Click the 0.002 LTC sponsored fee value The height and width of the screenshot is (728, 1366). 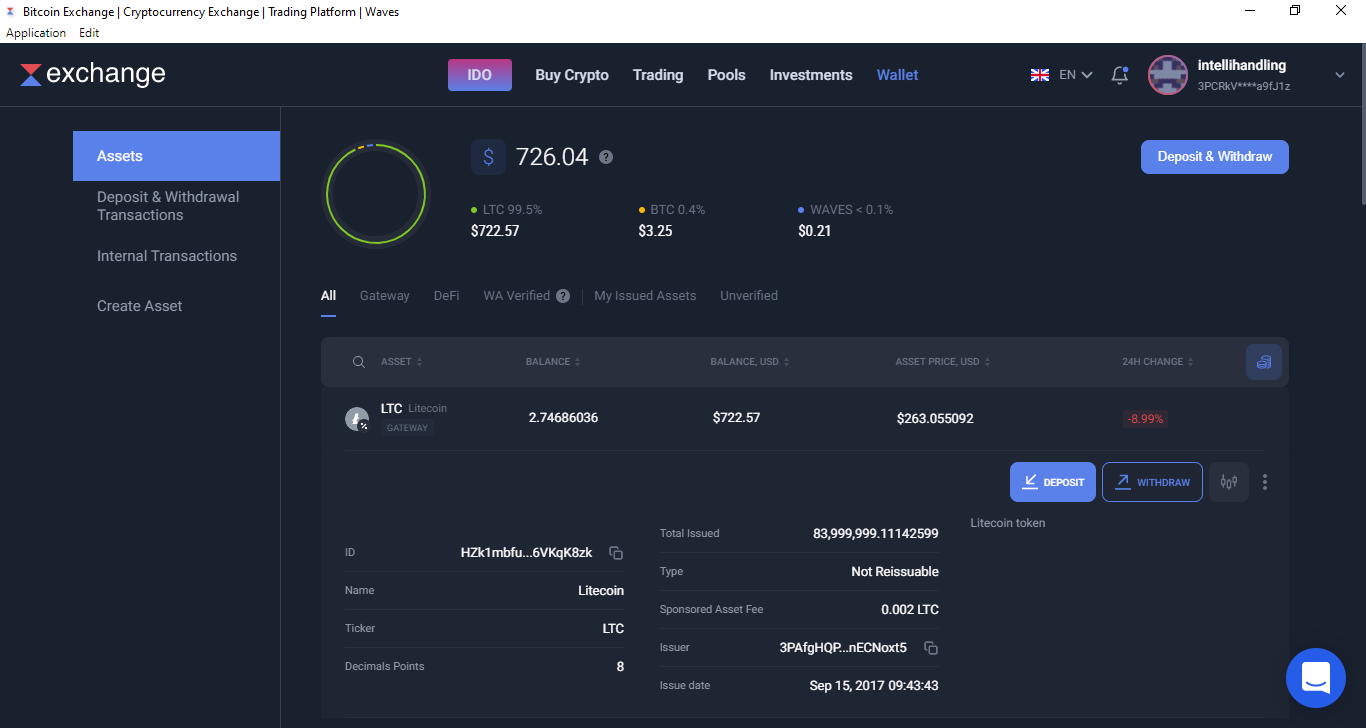(x=910, y=610)
